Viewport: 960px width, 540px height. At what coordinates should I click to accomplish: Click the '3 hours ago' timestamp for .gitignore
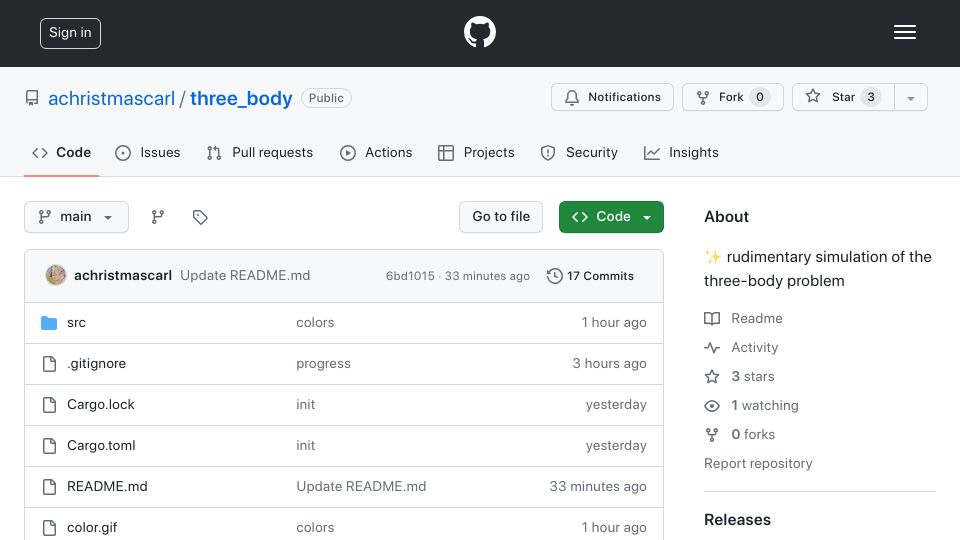coord(609,364)
